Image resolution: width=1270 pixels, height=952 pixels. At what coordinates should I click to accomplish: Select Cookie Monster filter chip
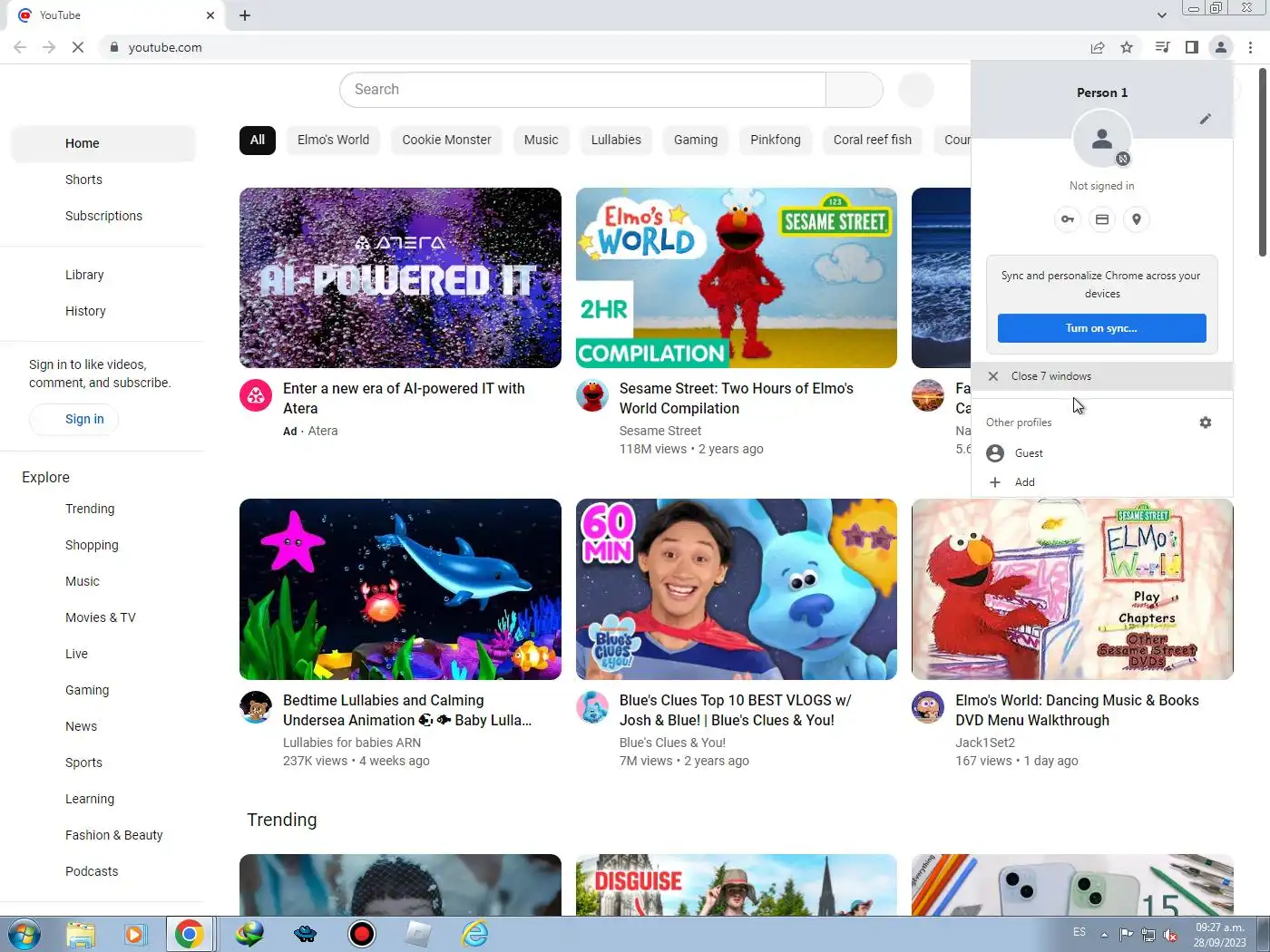coord(446,140)
